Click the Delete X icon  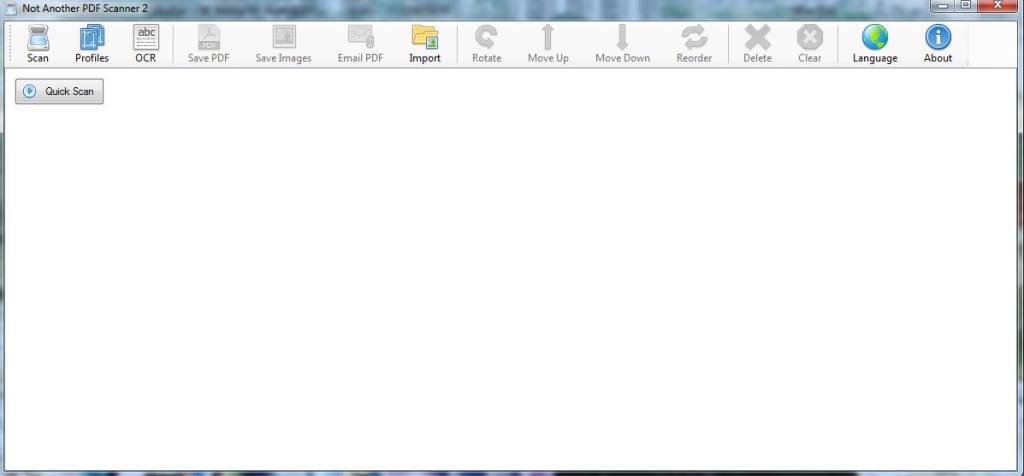pyautogui.click(x=758, y=37)
